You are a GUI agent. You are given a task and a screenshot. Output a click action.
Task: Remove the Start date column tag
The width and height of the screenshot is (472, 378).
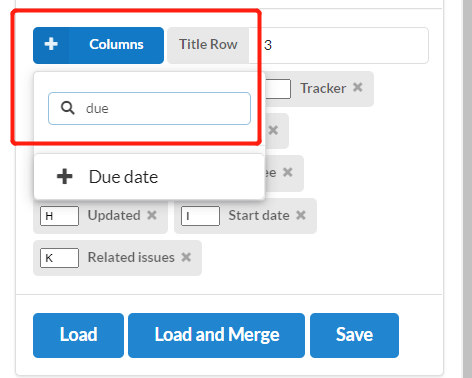coord(301,215)
